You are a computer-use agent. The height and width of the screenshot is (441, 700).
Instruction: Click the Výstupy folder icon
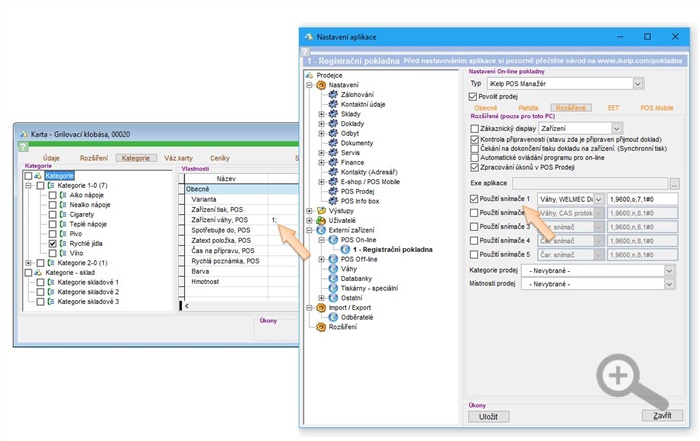pos(321,211)
